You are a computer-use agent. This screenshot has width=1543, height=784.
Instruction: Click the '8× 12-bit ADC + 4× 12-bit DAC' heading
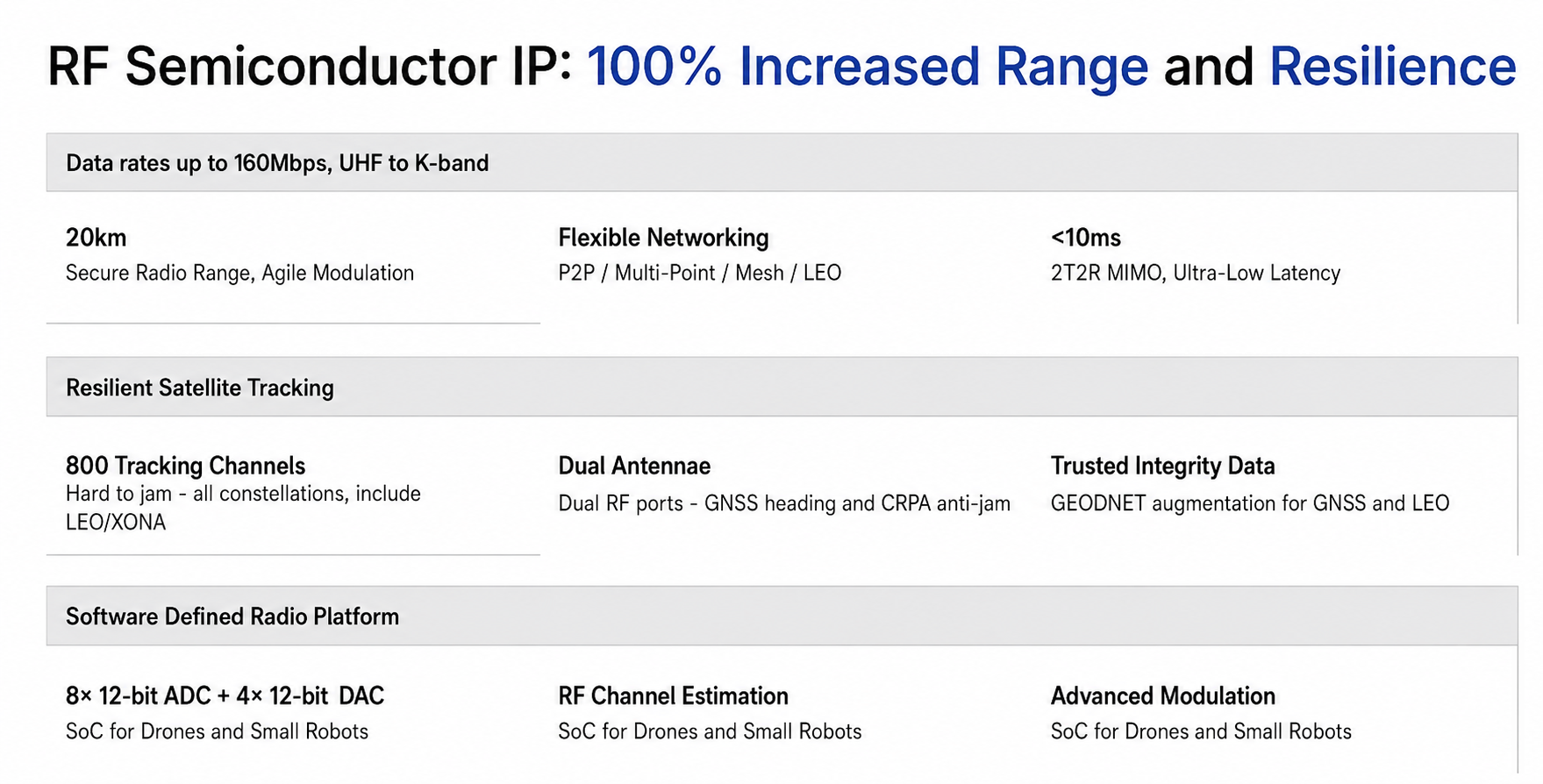point(225,696)
